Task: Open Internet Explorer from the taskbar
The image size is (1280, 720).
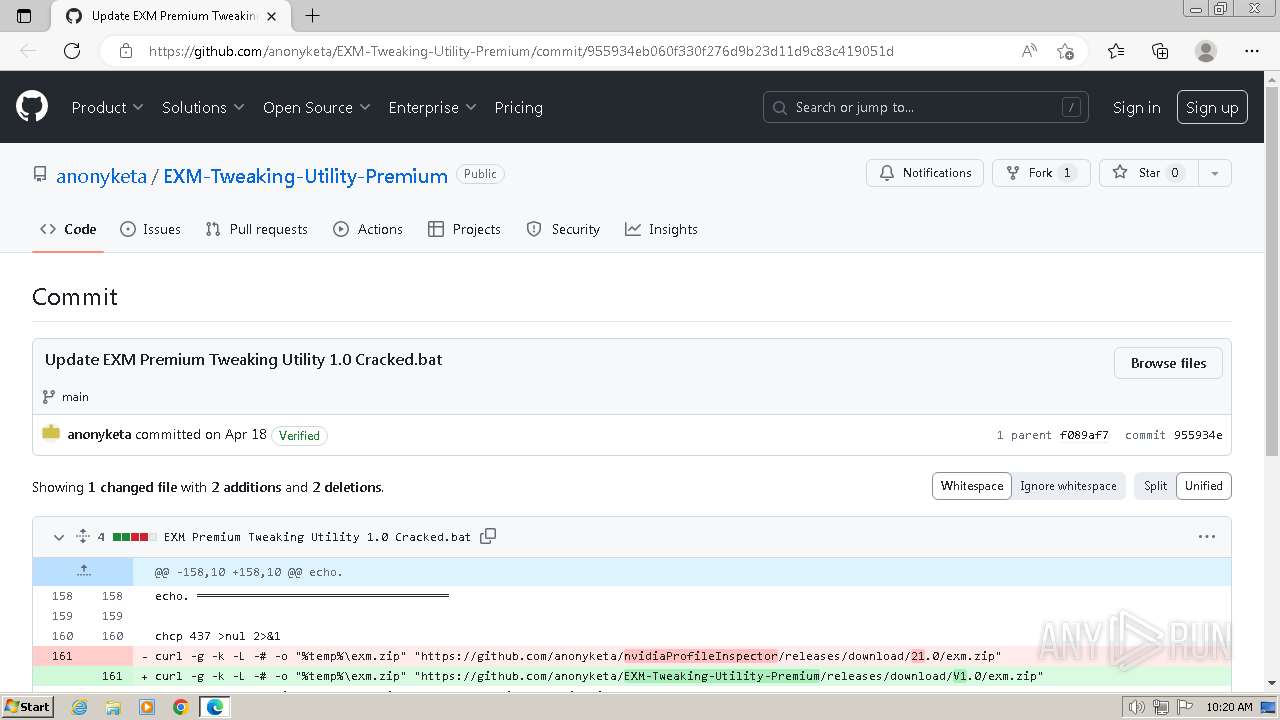Action: 80,707
